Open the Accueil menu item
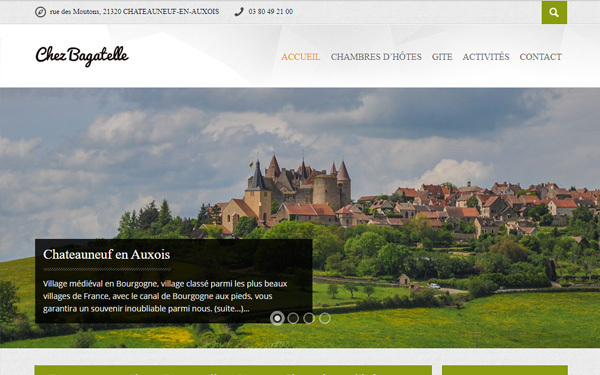Viewport: 600px width, 375px height. [300, 57]
